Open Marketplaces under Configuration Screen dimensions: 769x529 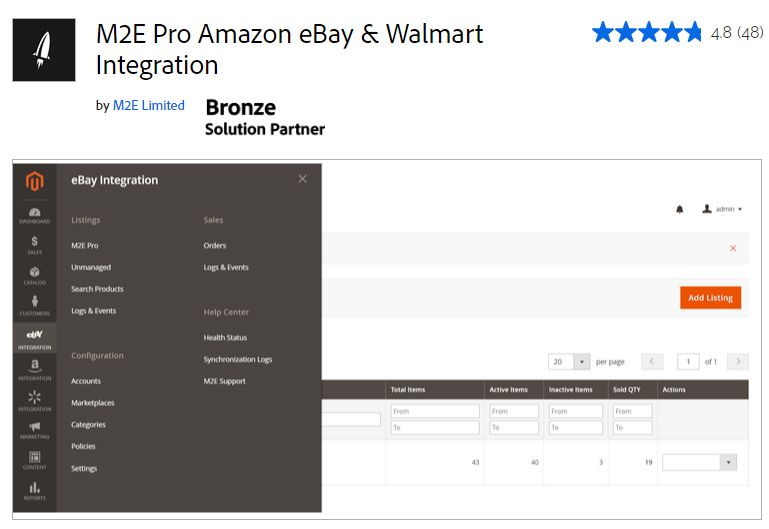[93, 403]
